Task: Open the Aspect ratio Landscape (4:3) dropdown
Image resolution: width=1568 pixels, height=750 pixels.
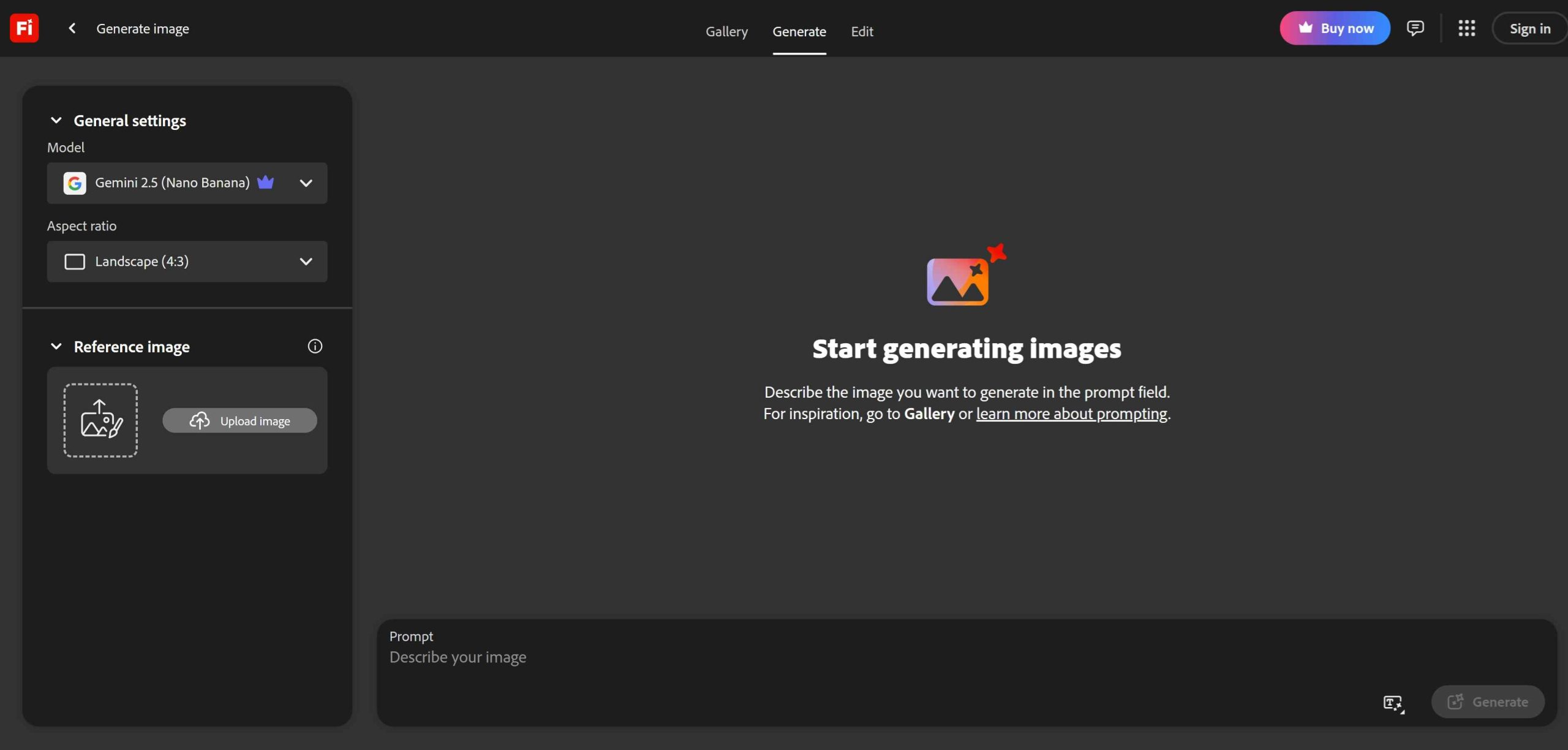Action: pyautogui.click(x=187, y=262)
